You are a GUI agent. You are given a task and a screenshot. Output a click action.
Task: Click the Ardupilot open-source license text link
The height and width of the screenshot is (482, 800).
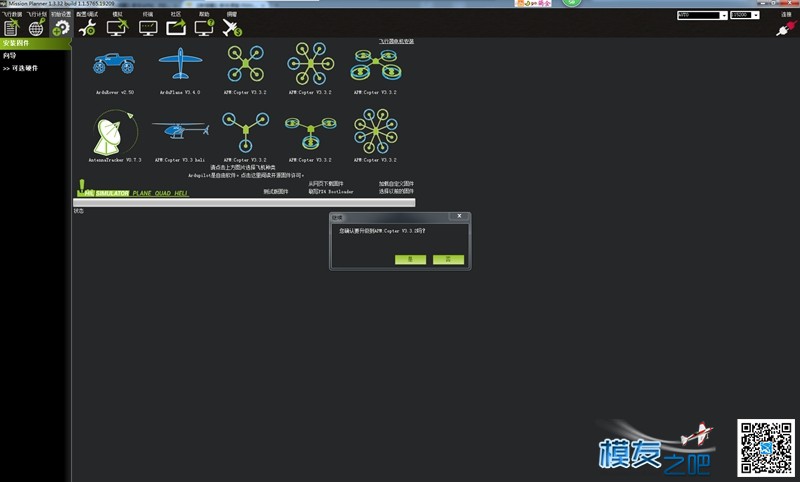(246, 175)
